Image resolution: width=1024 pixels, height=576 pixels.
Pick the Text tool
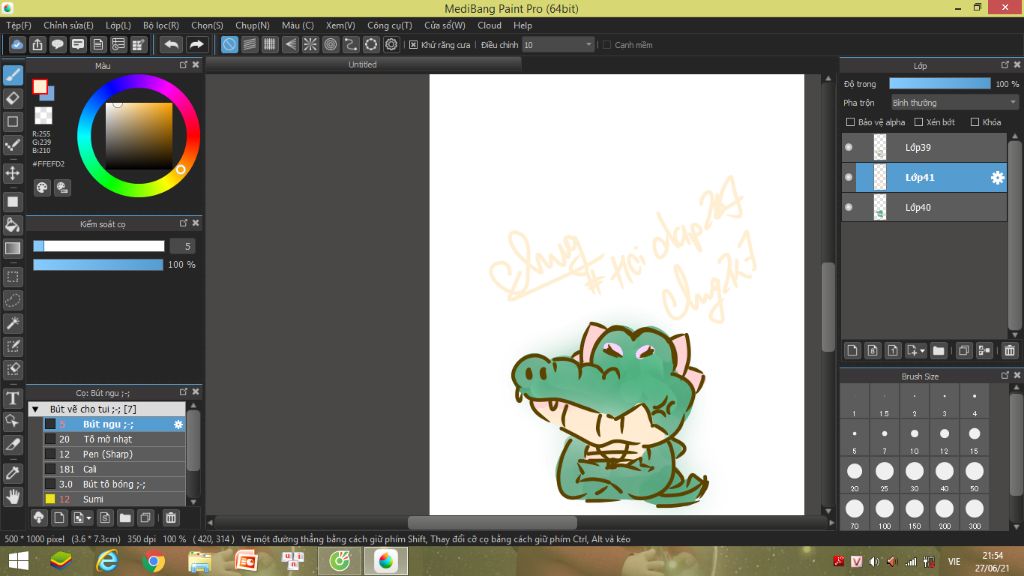[x=13, y=398]
